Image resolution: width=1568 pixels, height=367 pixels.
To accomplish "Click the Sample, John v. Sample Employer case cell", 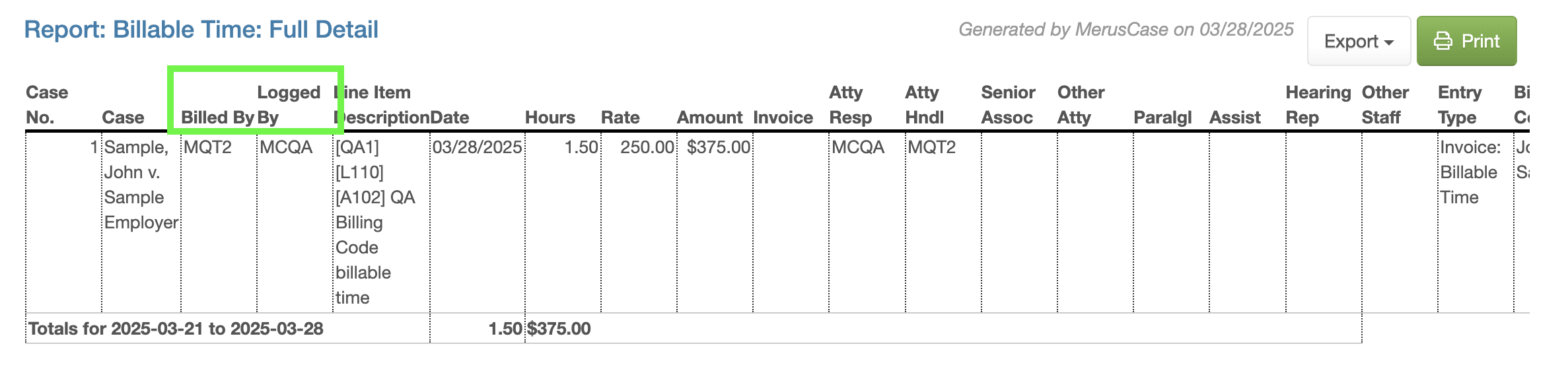I will [141, 185].
